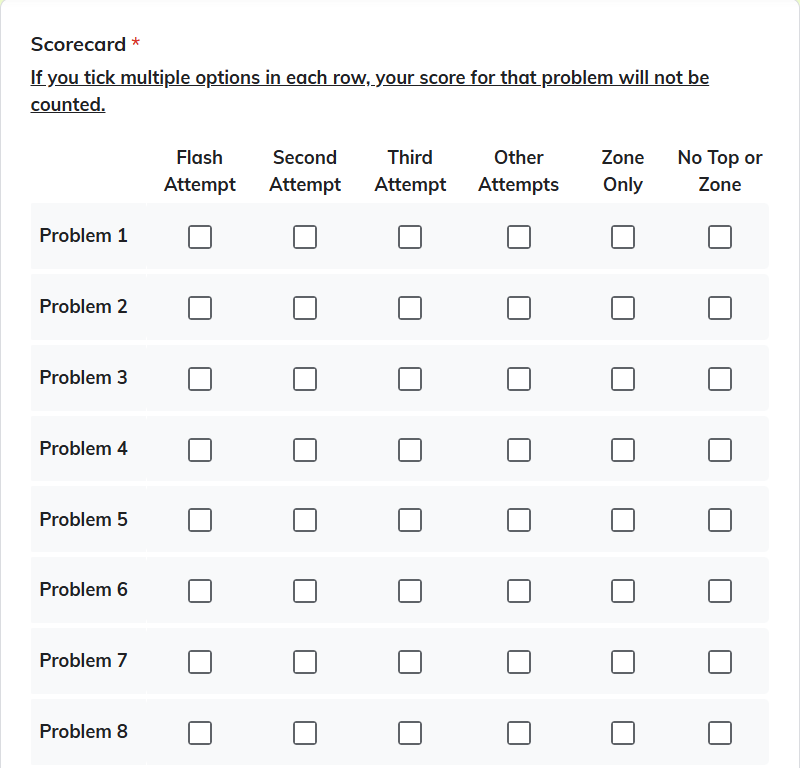Screen dimensions: 800x768
Task: Check Other Attempts for Problem 3
Action: click(x=519, y=379)
